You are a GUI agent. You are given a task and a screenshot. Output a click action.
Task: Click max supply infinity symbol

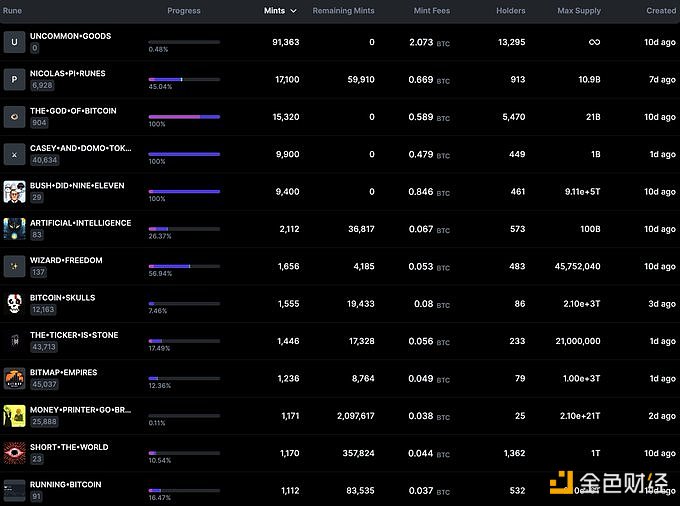(x=595, y=42)
